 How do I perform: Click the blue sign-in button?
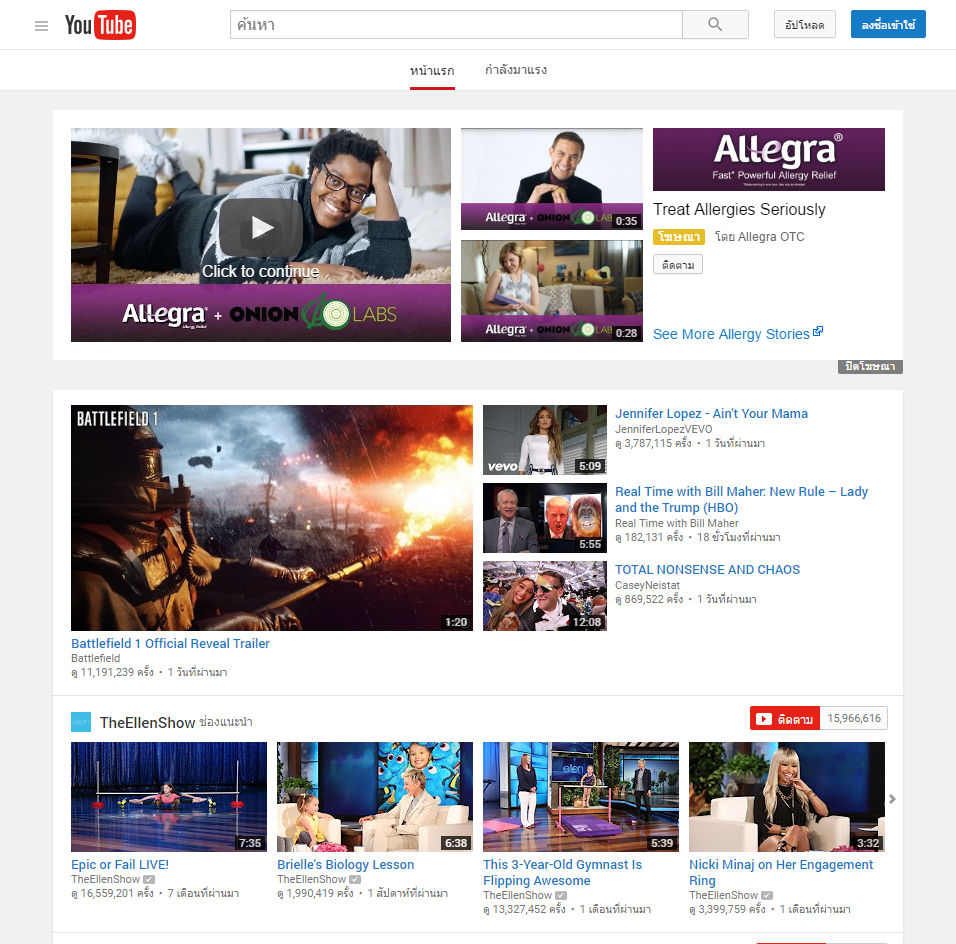(888, 25)
